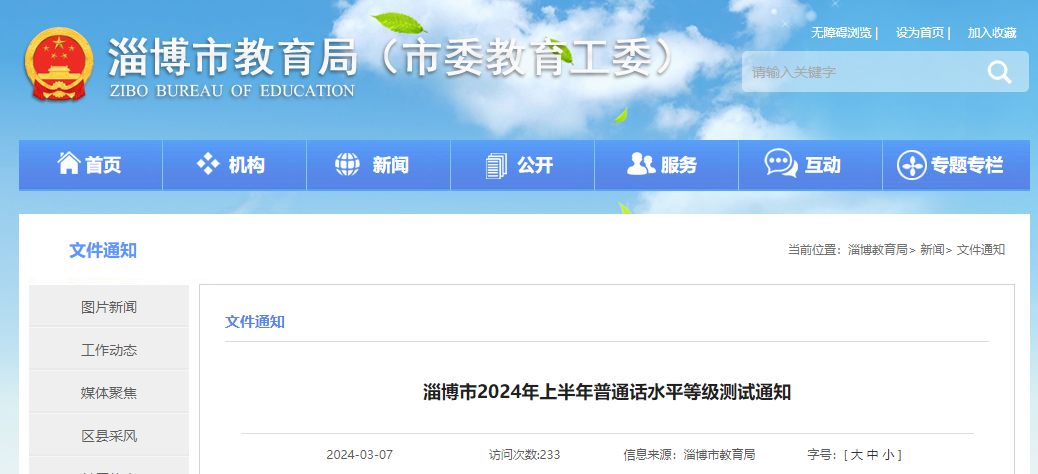Open the 首页 navigation menu
Image resolution: width=1038 pixels, height=474 pixels.
(x=91, y=165)
